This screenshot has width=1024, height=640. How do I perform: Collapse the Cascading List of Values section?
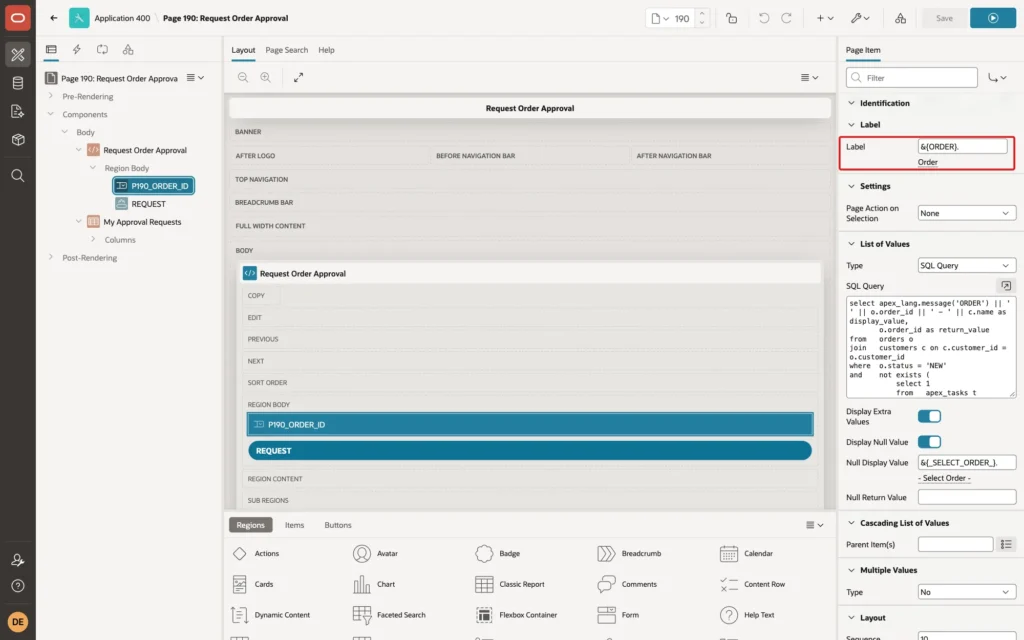[x=851, y=522]
